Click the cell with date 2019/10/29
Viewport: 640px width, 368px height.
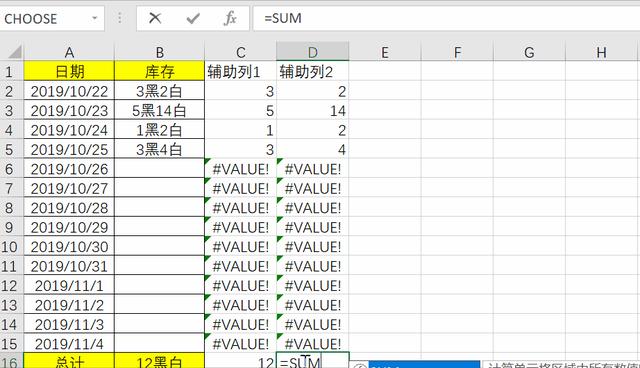69,227
